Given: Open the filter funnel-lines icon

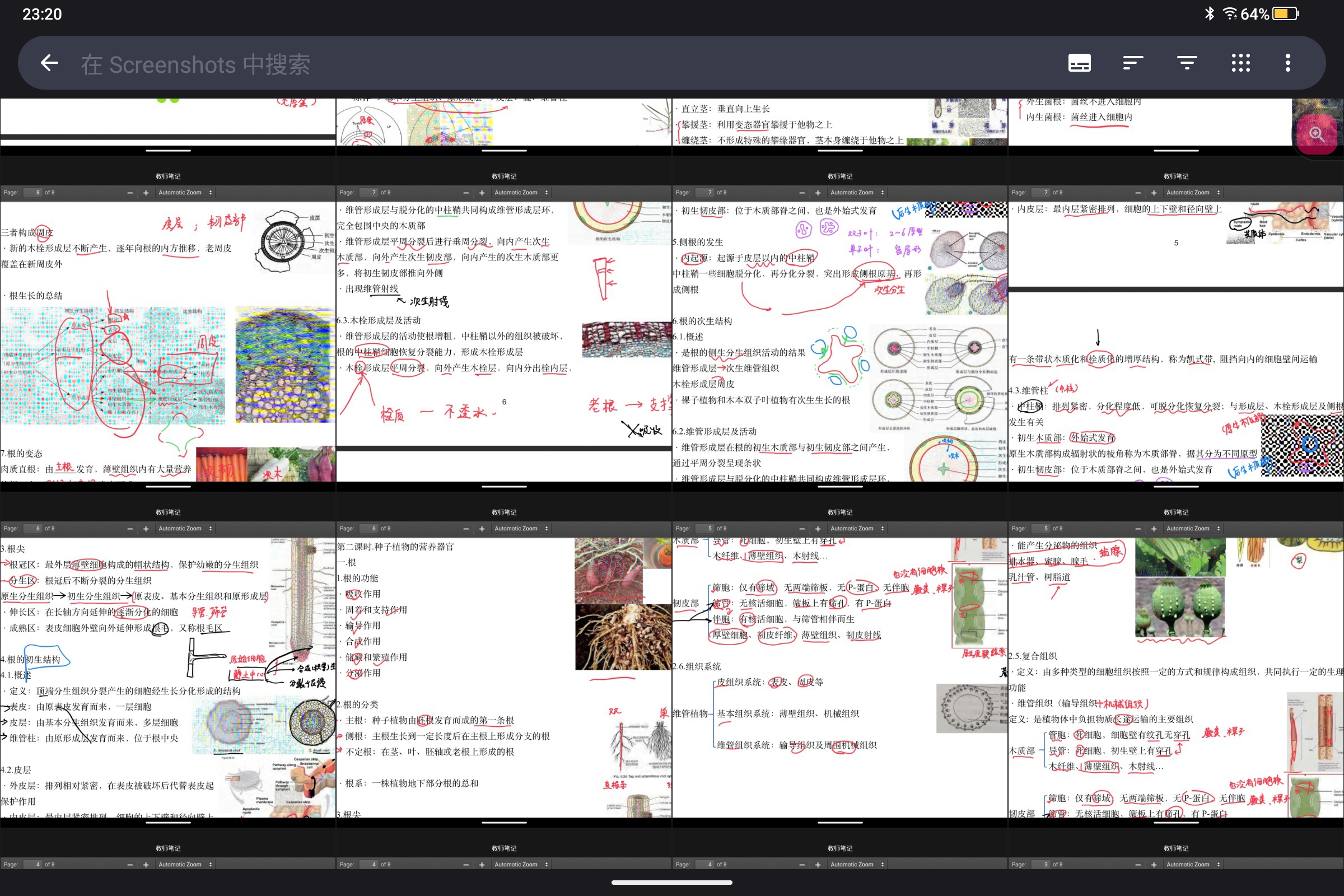Looking at the screenshot, I should (x=1187, y=63).
